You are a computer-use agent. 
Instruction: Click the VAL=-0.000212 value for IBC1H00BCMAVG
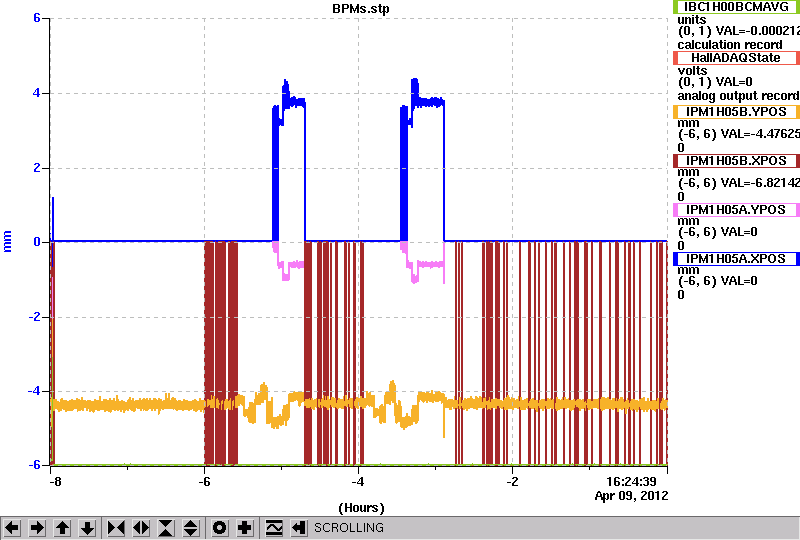click(x=758, y=31)
